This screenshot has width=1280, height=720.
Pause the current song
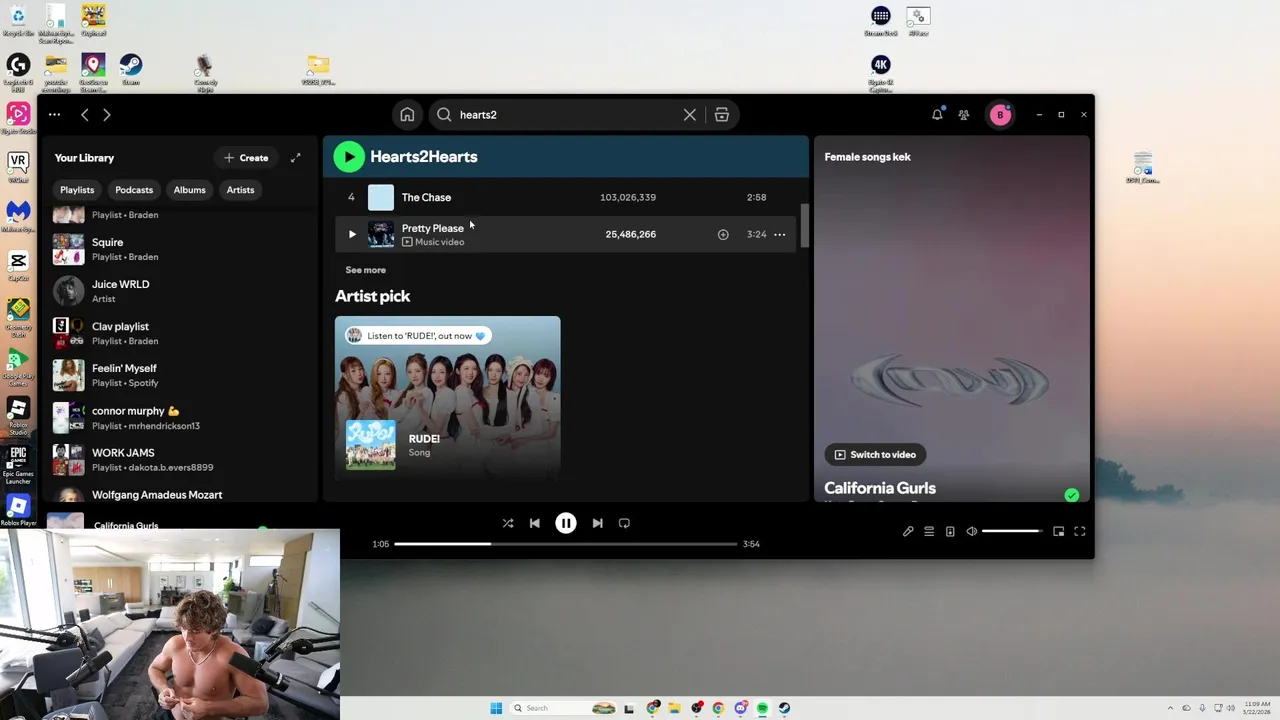(x=566, y=523)
